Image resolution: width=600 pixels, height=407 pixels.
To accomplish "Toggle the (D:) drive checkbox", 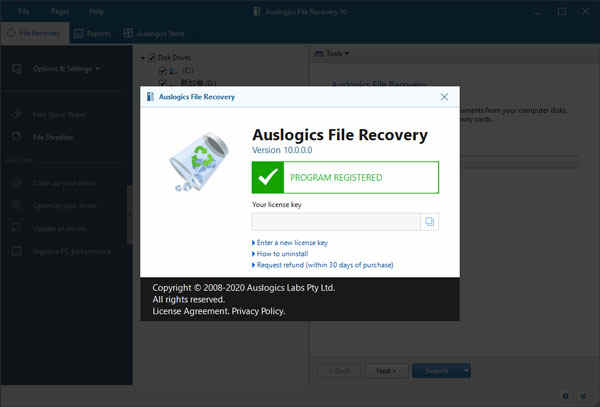I will (x=163, y=83).
